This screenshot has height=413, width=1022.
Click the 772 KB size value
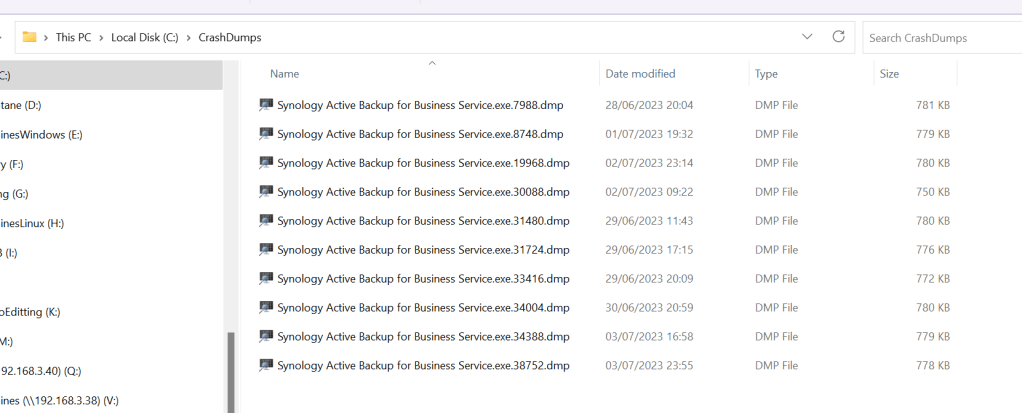click(933, 279)
